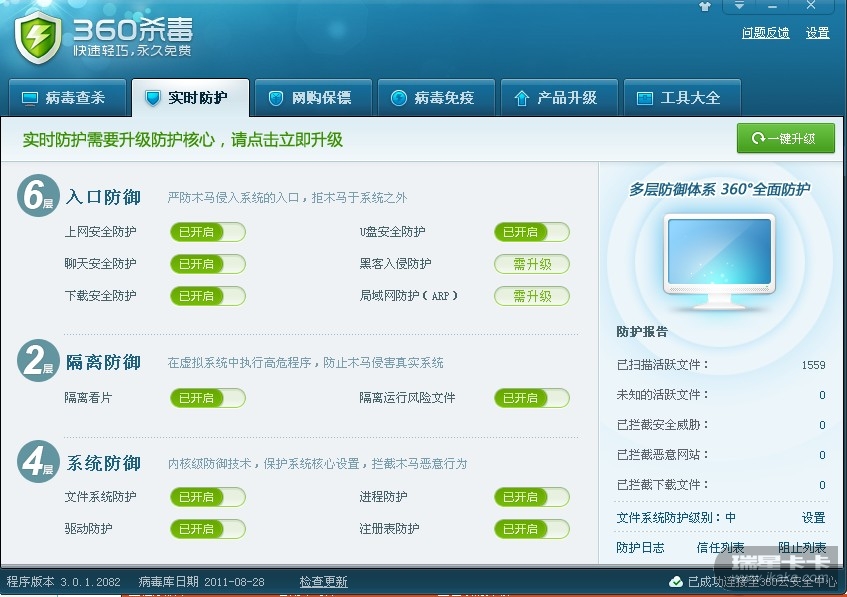Image resolution: width=847 pixels, height=597 pixels.
Task: Click the 4层 circle badge
Action: pyautogui.click(x=37, y=461)
